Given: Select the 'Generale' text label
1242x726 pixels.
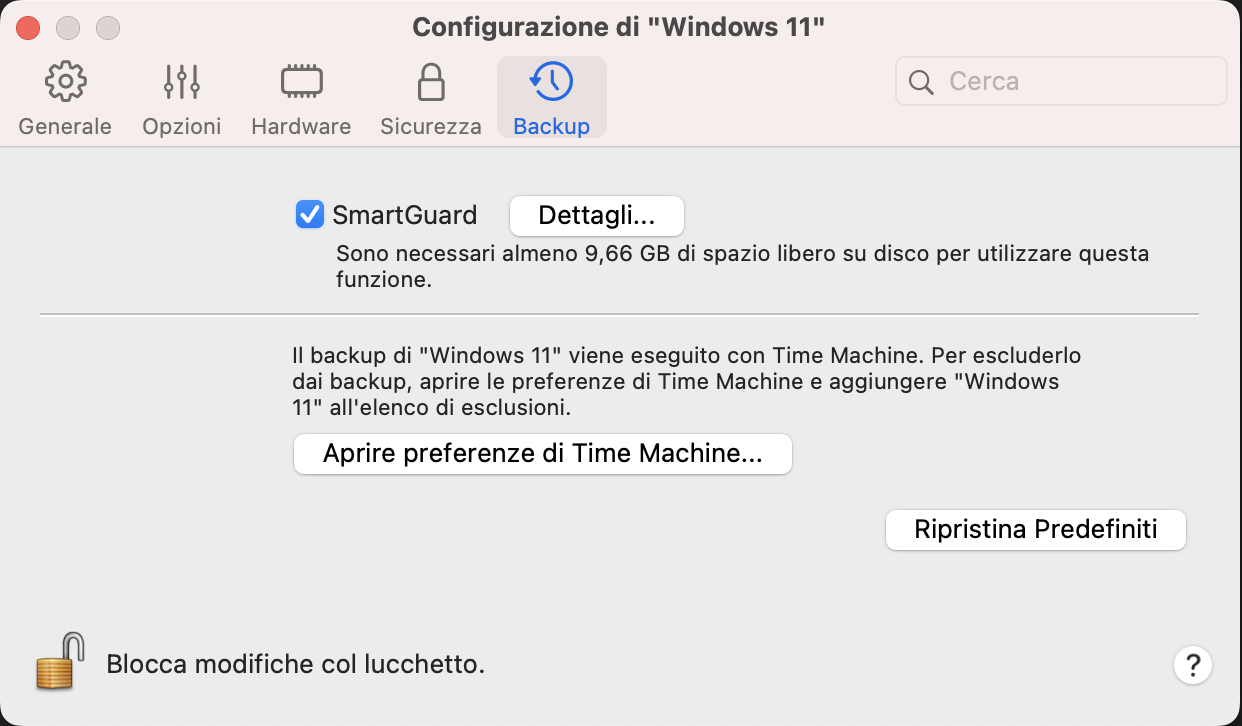Looking at the screenshot, I should 65,127.
